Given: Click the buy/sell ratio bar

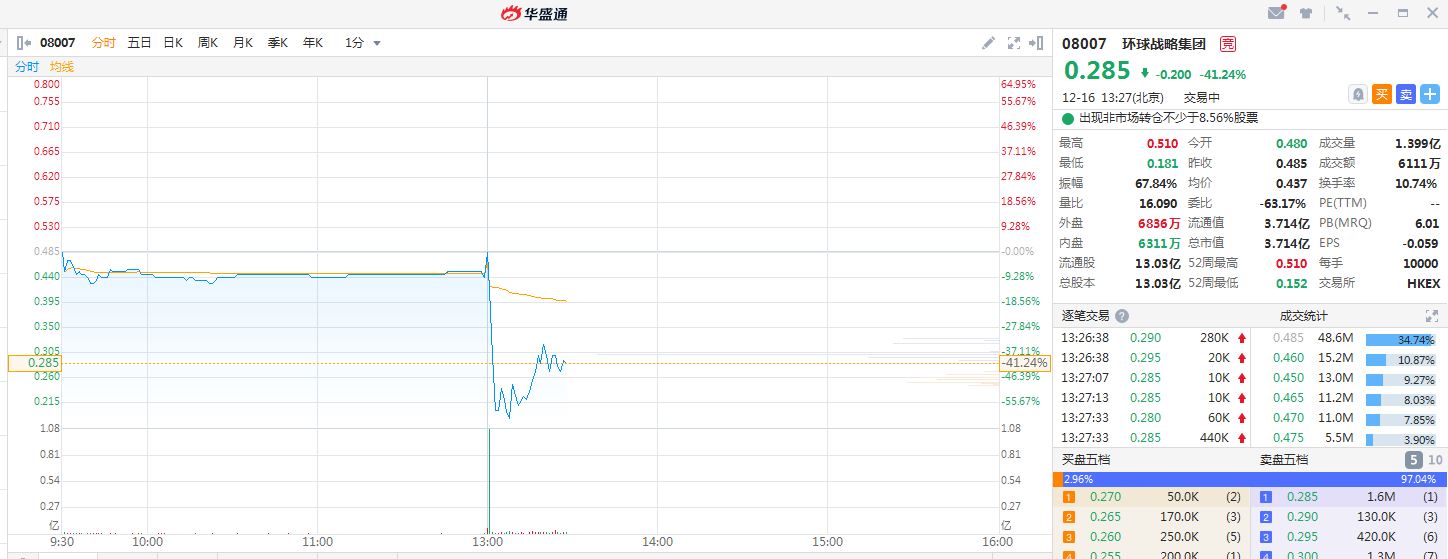Looking at the screenshot, I should [x=1250, y=479].
